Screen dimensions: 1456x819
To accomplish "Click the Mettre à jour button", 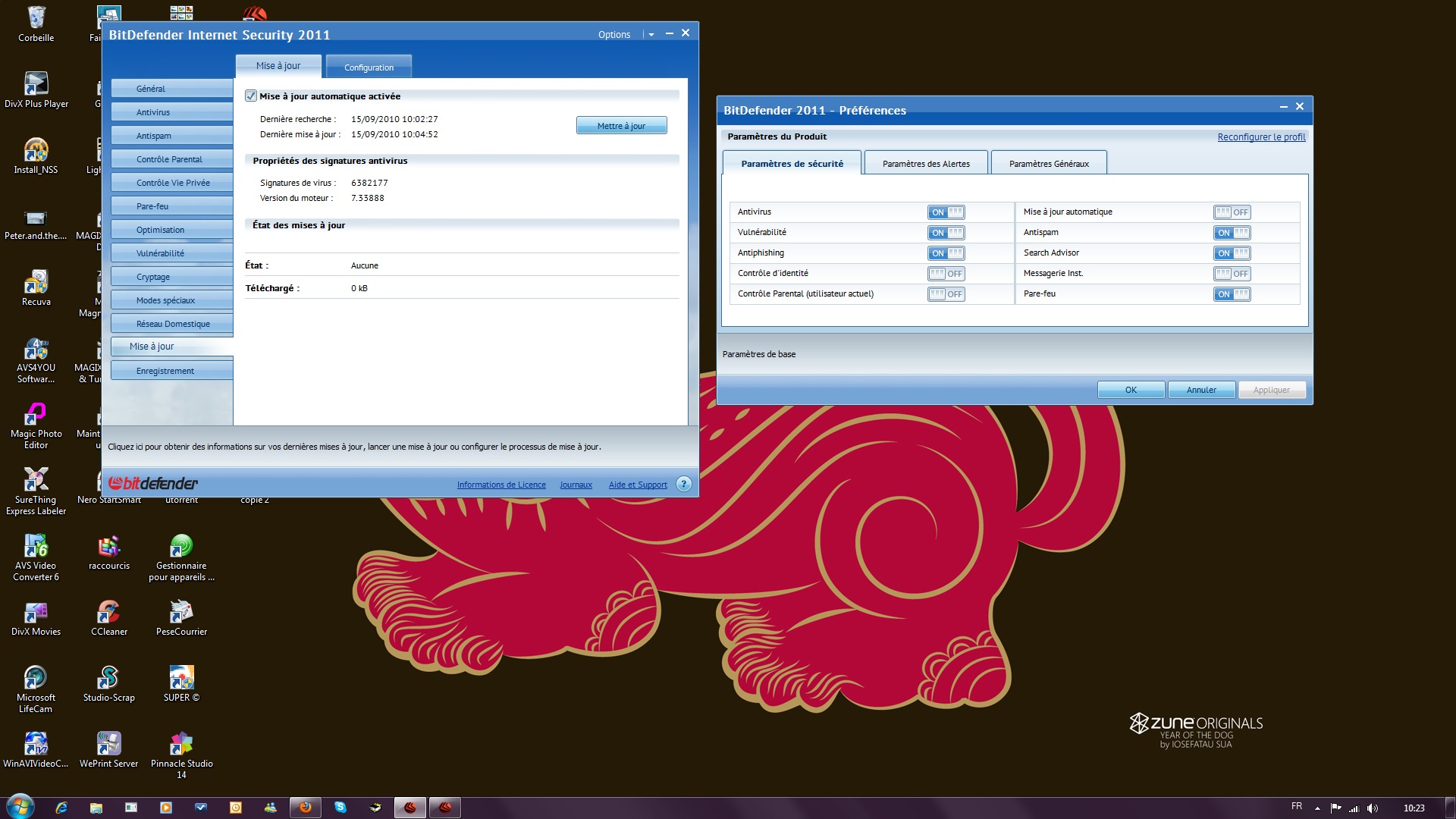I will (x=622, y=126).
